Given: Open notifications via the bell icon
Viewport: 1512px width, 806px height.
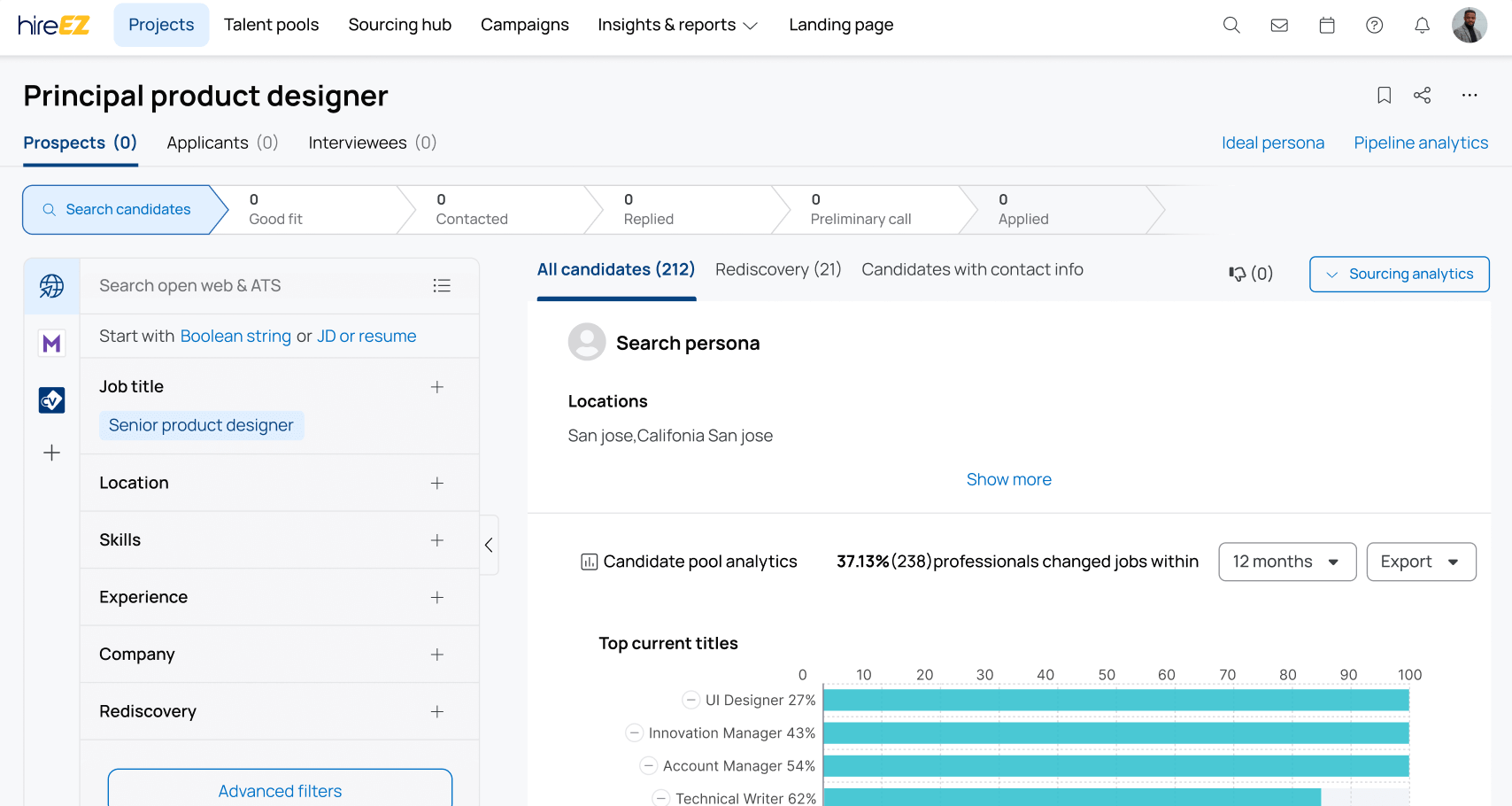Looking at the screenshot, I should click(1422, 26).
